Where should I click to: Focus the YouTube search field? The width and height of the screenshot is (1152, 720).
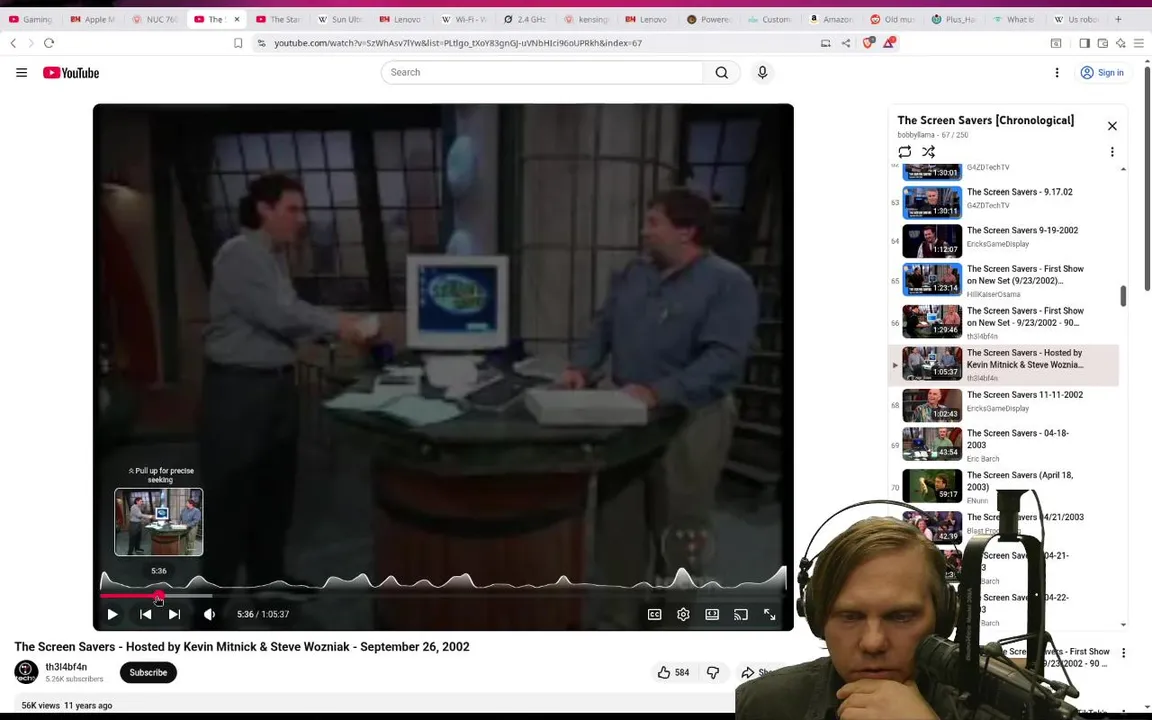point(542,73)
